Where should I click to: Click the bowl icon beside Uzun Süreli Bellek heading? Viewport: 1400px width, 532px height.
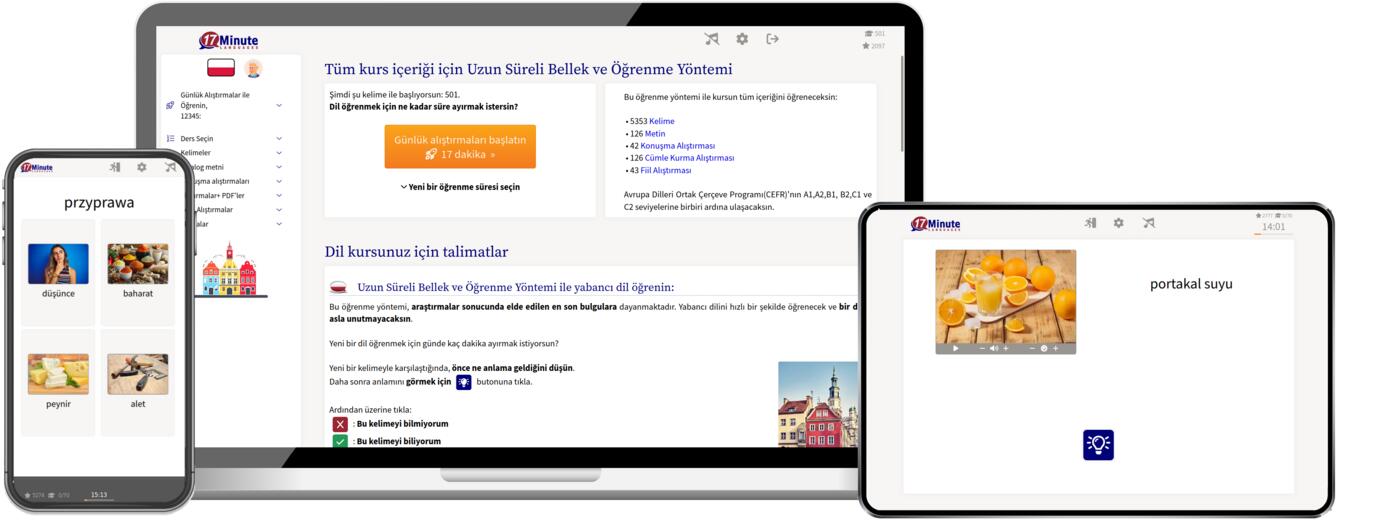tap(338, 287)
